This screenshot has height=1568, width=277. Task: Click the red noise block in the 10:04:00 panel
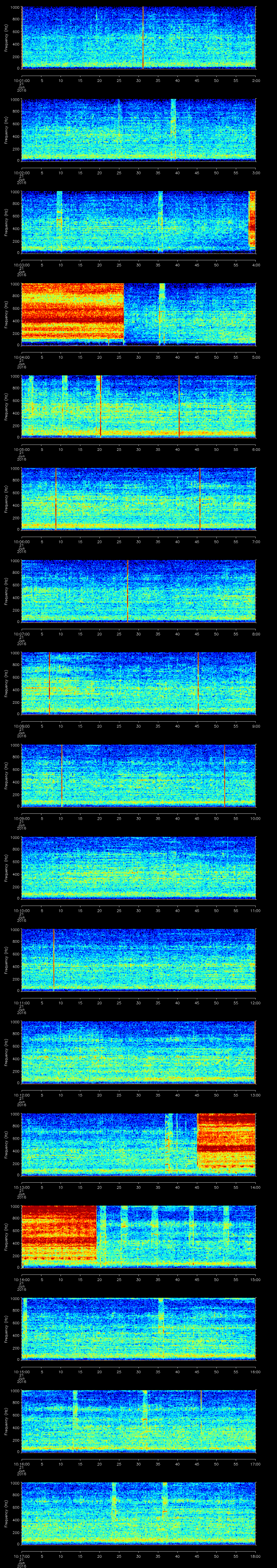coord(72,312)
